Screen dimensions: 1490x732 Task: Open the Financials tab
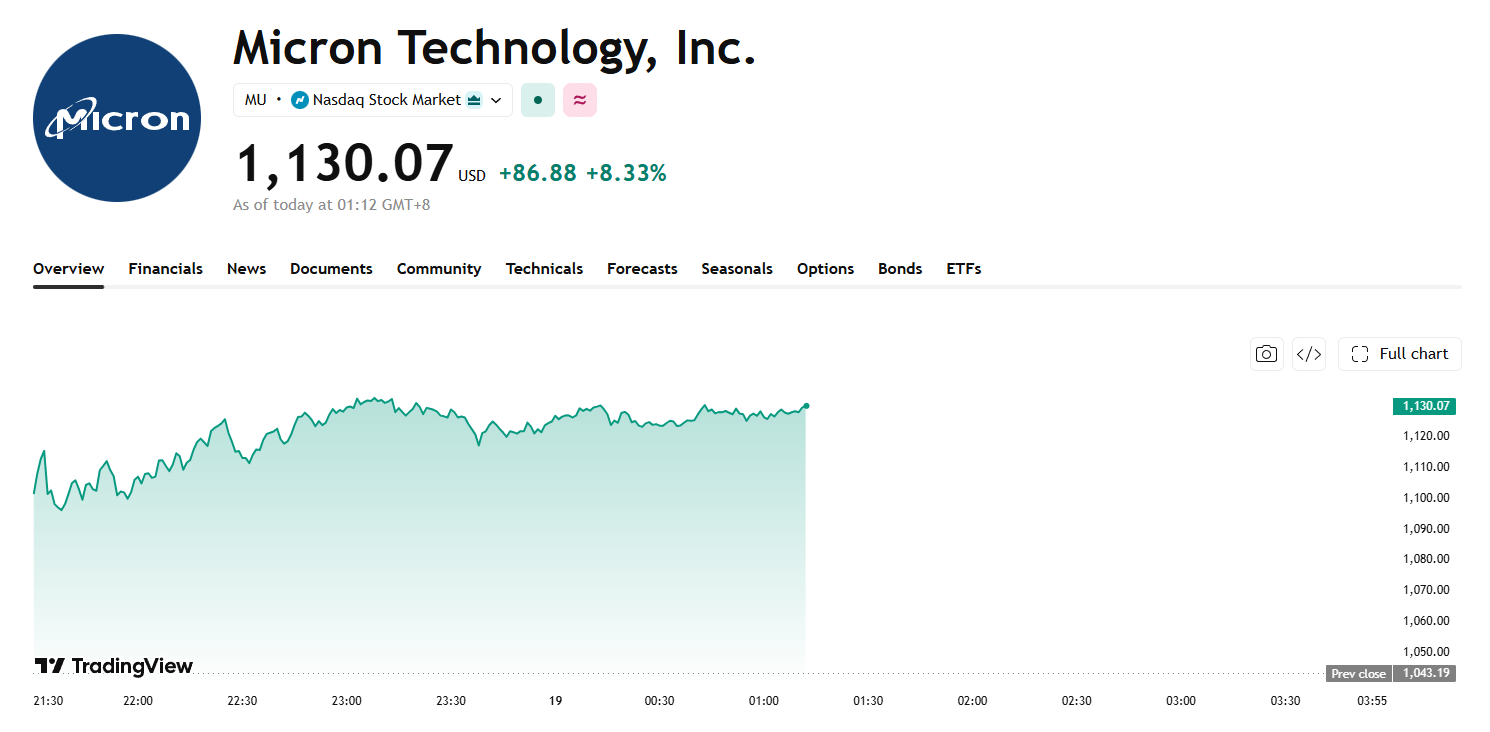(x=166, y=269)
